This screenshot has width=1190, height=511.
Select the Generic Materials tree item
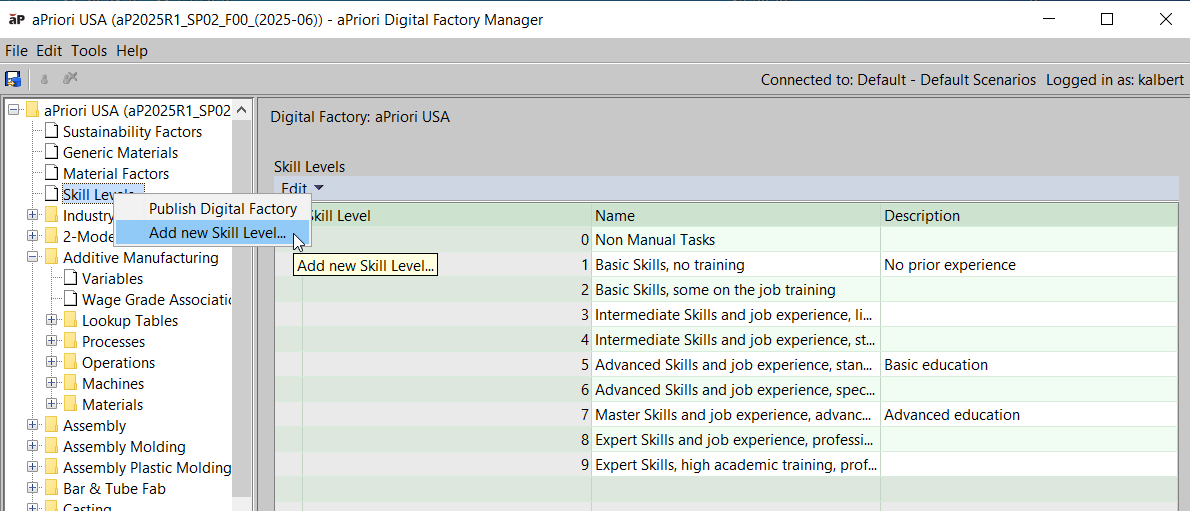point(121,153)
